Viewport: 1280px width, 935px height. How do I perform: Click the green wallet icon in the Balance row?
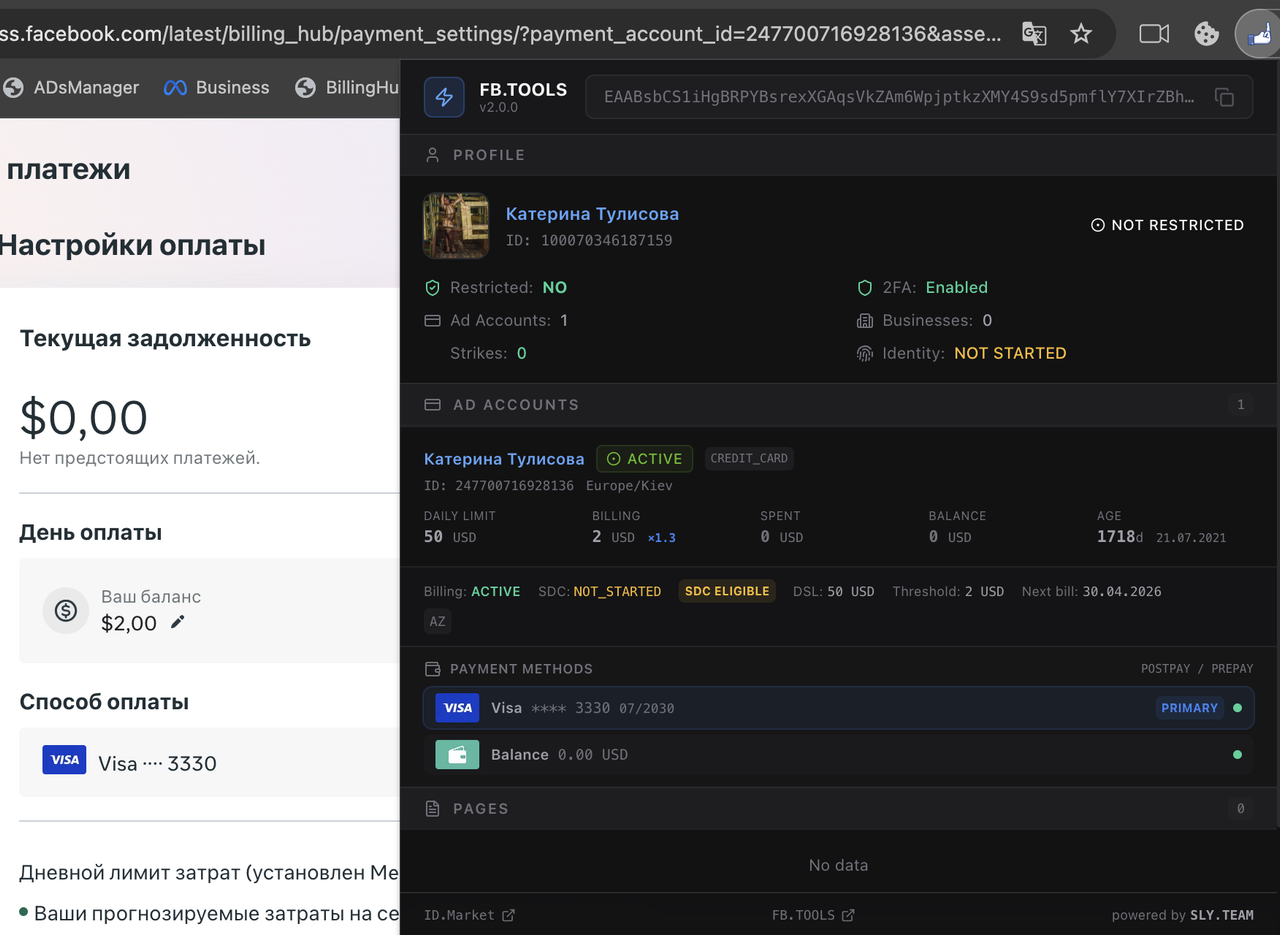click(457, 754)
